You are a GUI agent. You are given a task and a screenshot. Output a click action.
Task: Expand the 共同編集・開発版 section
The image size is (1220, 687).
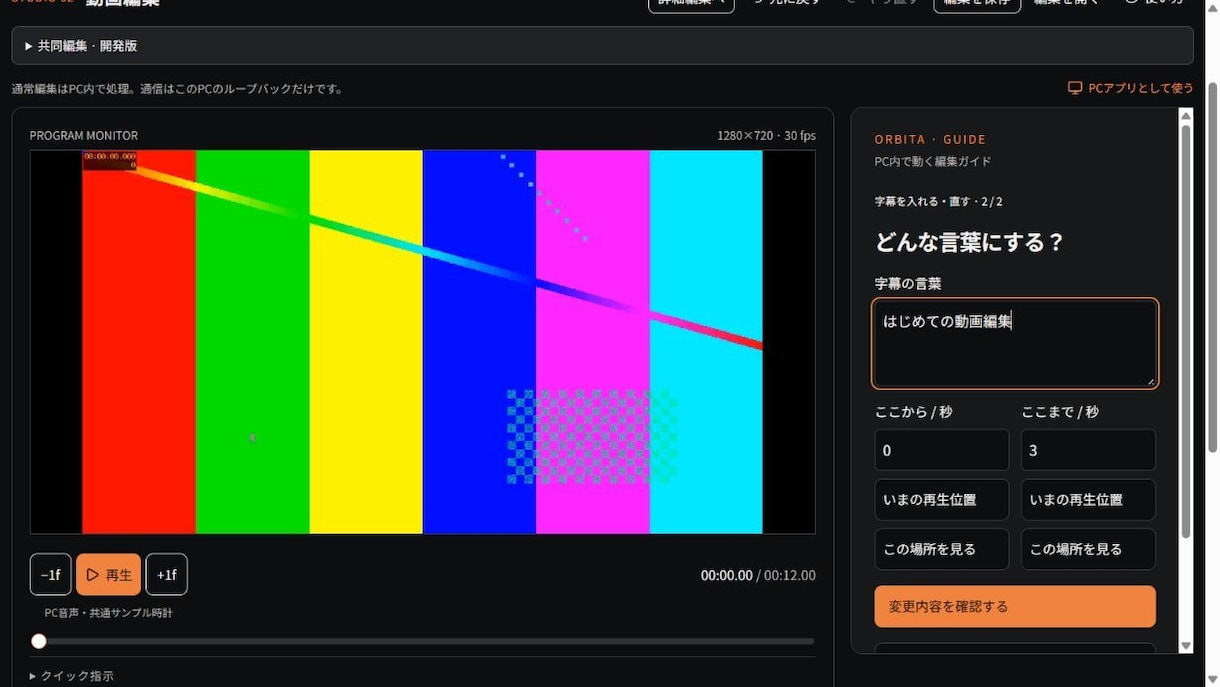[x=602, y=46]
